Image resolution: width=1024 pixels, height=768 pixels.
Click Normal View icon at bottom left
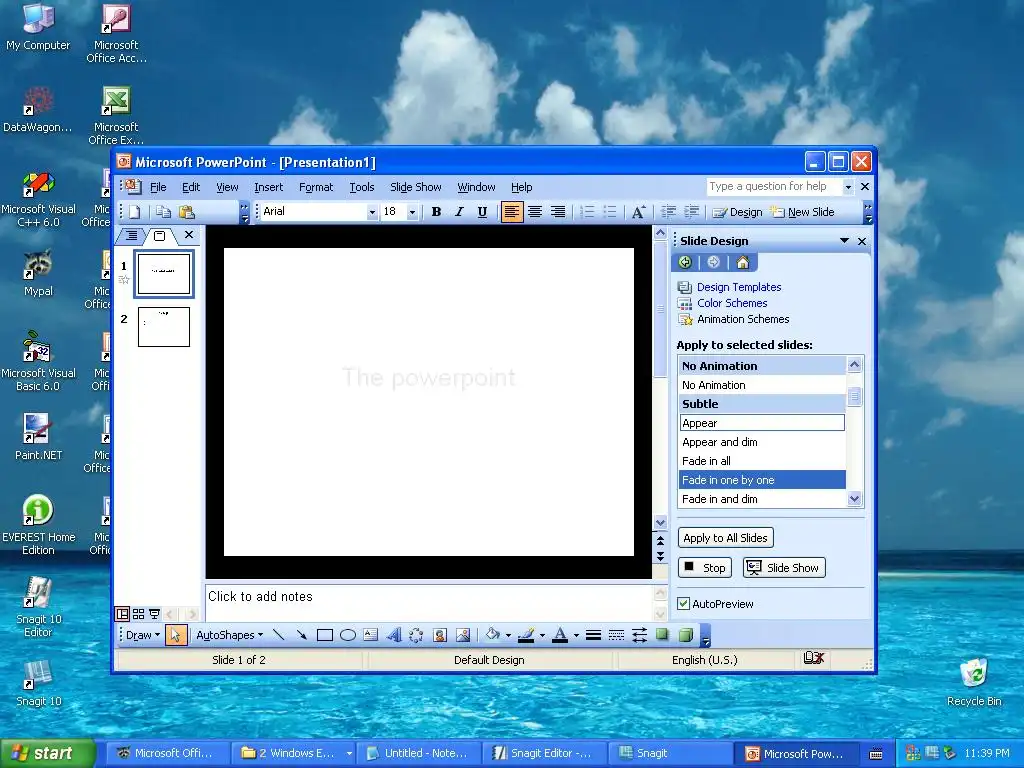tap(122, 614)
